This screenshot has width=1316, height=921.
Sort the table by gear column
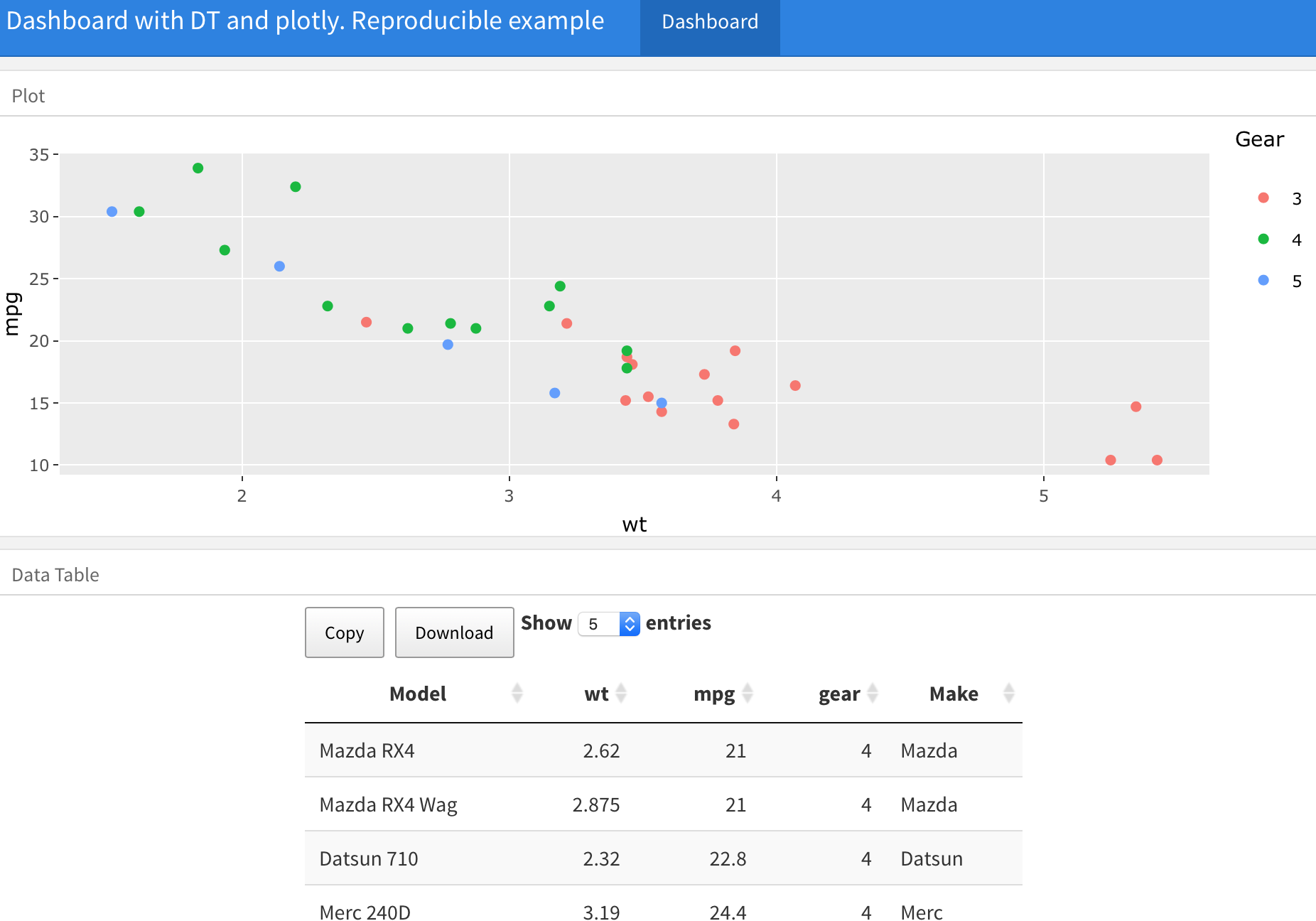[840, 694]
